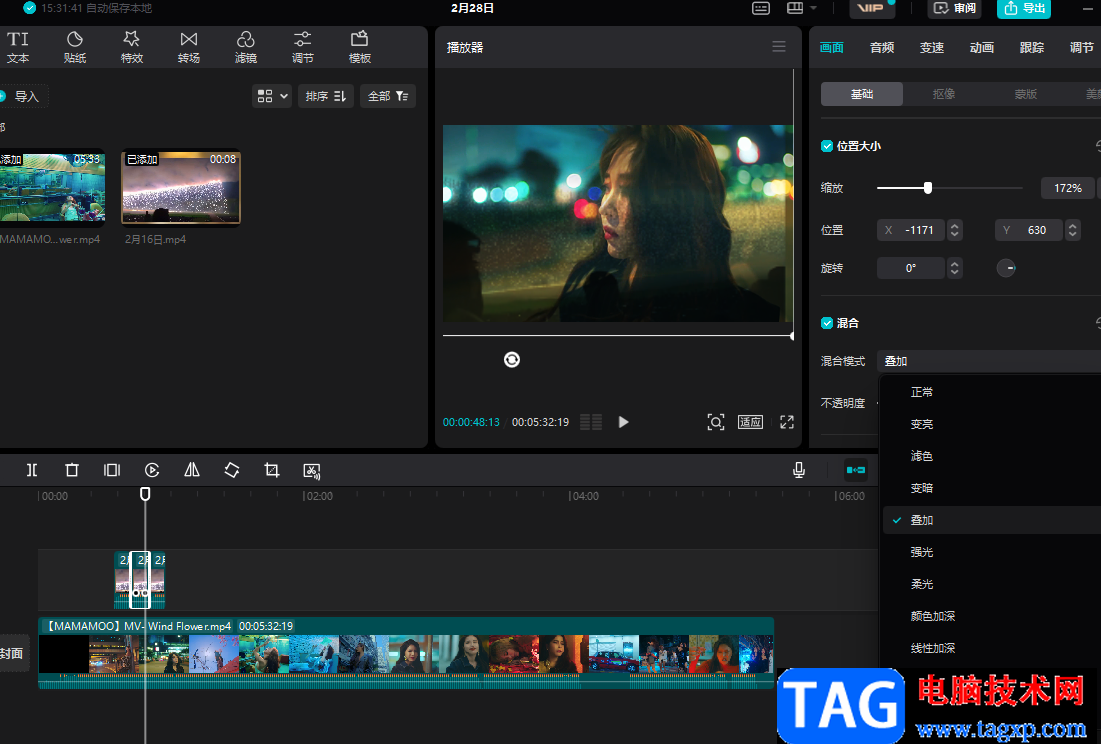Click the rotation dial knob
1101x744 pixels.
click(x=1006, y=268)
